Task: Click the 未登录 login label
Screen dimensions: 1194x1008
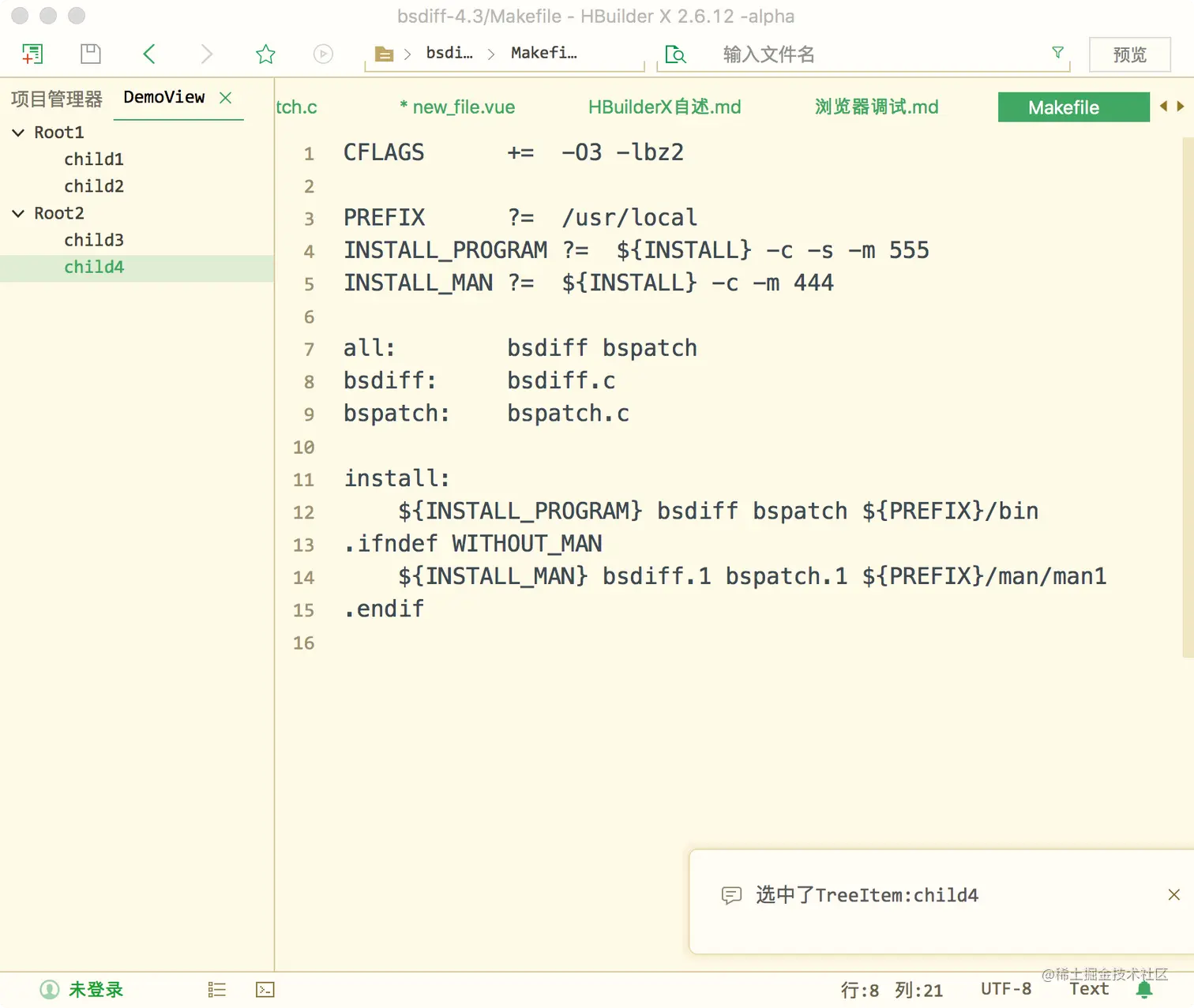Action: coord(96,989)
